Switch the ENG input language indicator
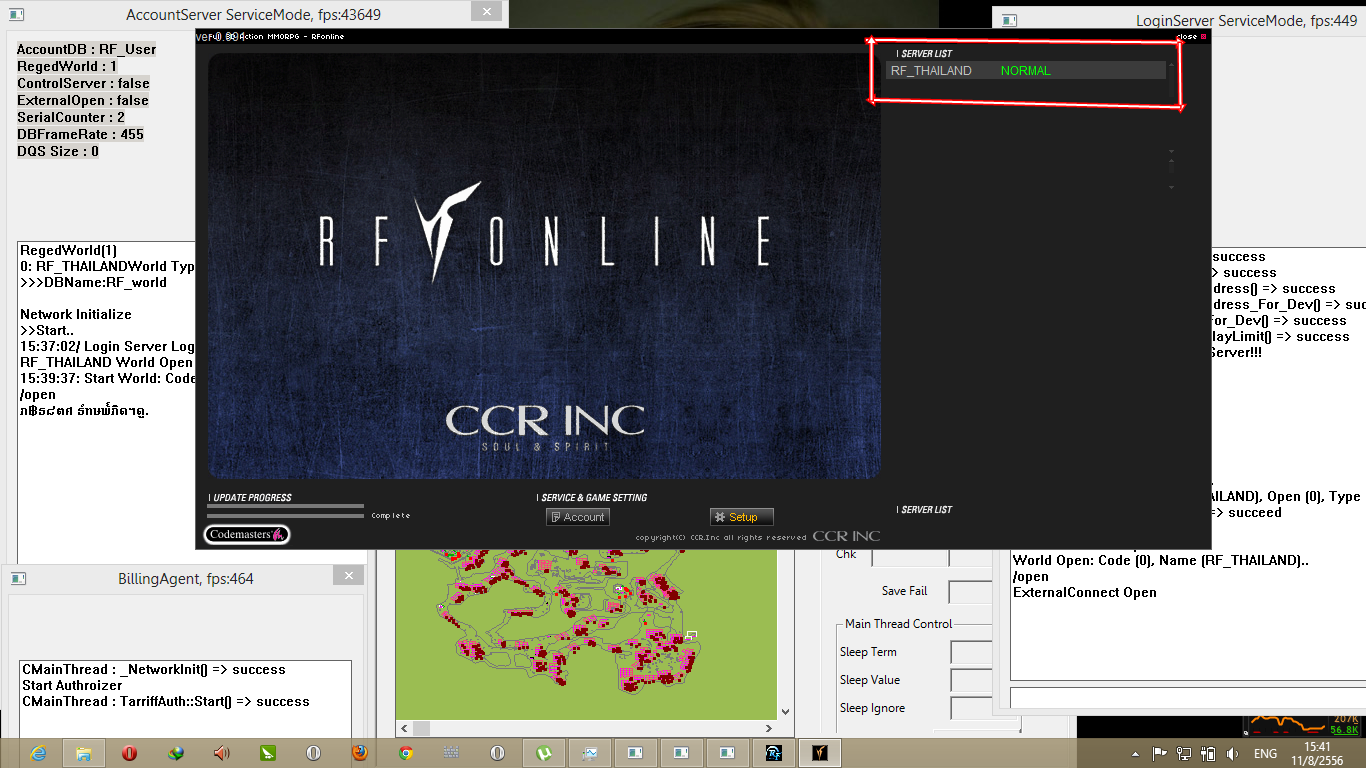The width and height of the screenshot is (1366, 768). coord(1265,754)
